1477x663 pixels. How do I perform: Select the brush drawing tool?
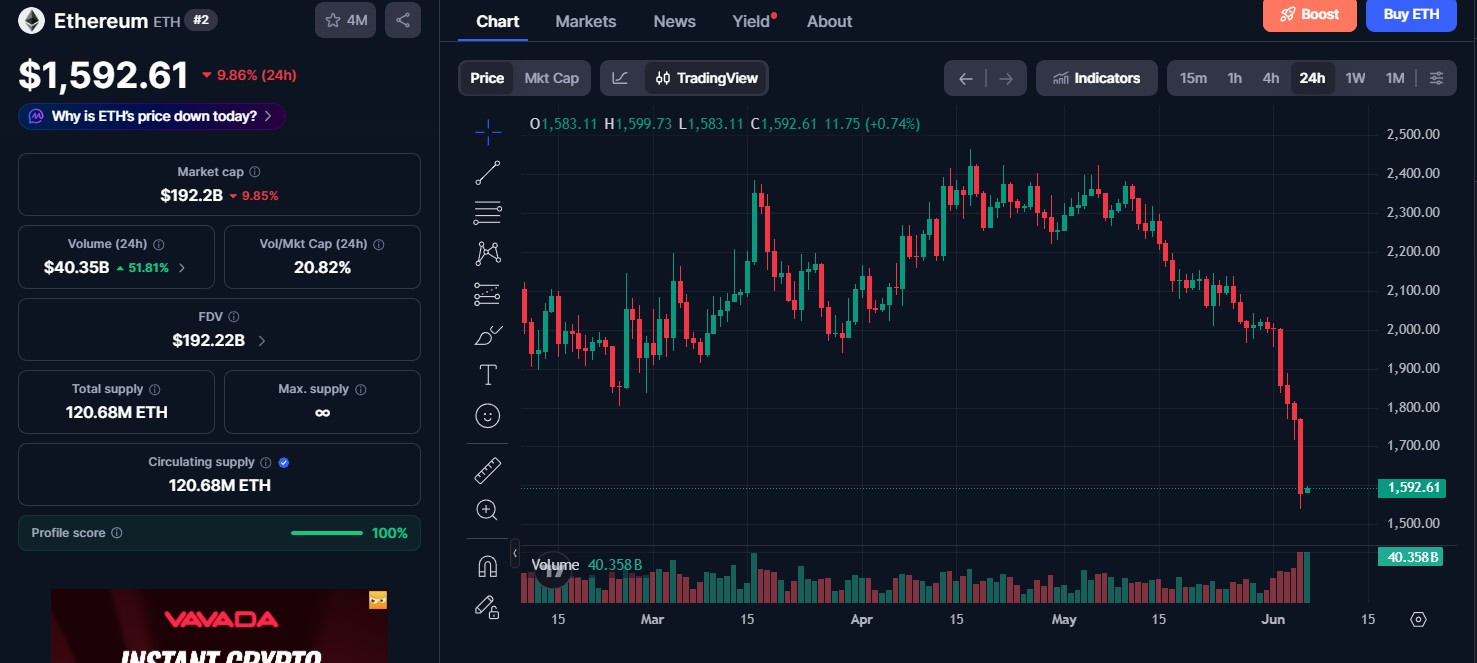[488, 335]
